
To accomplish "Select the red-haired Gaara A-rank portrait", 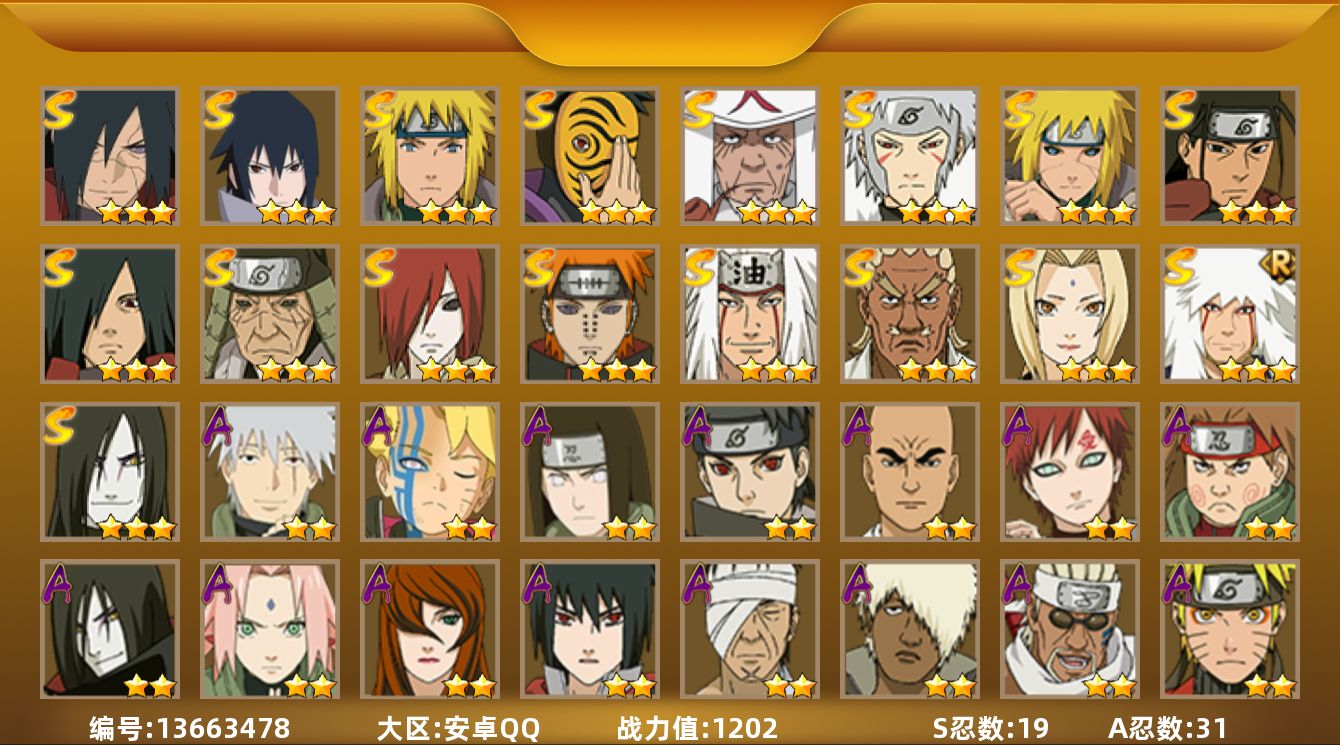I will (1070, 472).
